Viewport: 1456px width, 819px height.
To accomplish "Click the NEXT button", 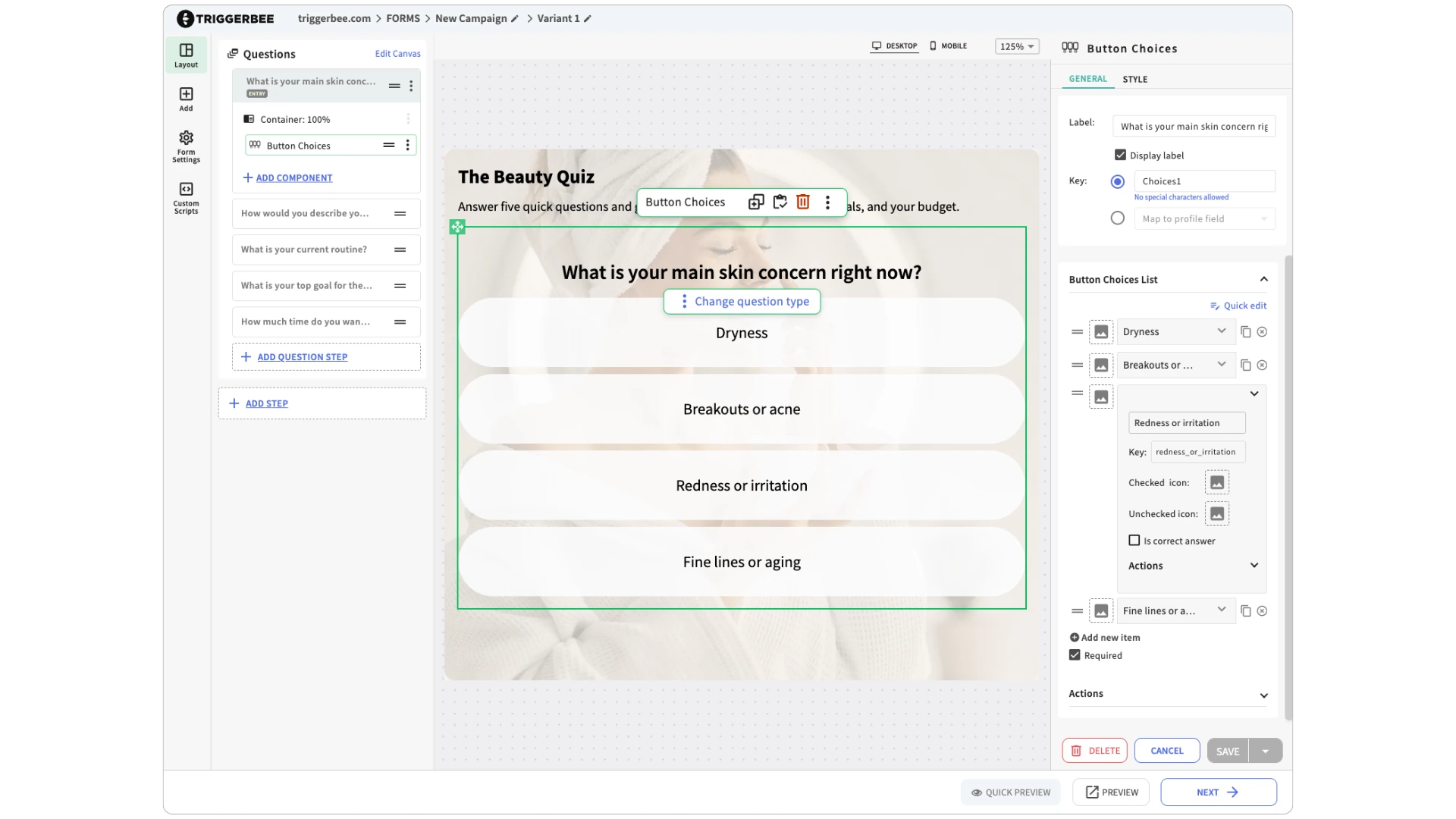I will pos(1218,792).
